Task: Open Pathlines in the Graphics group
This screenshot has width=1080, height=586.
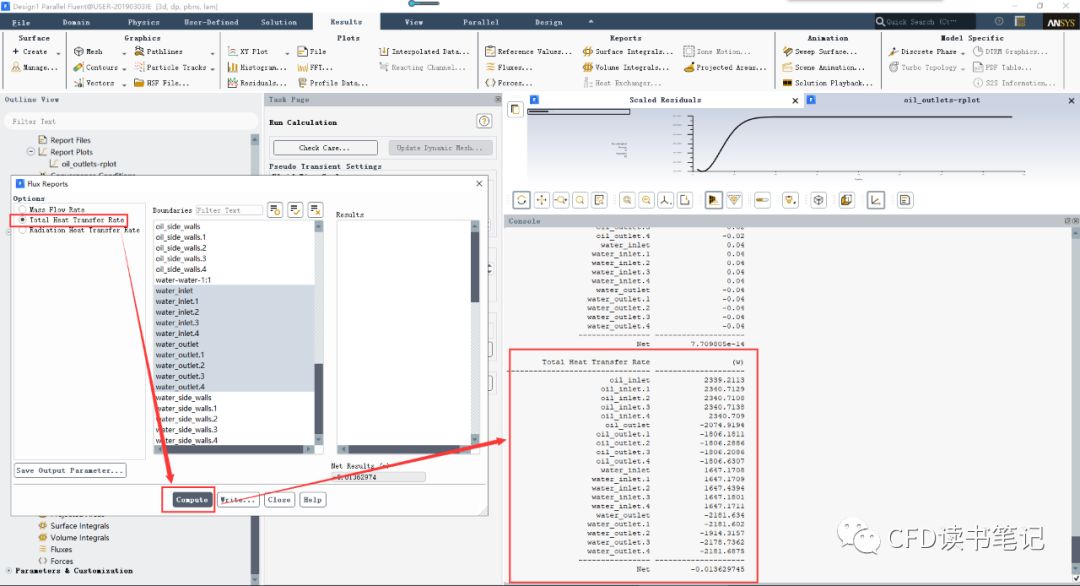Action: click(159, 52)
